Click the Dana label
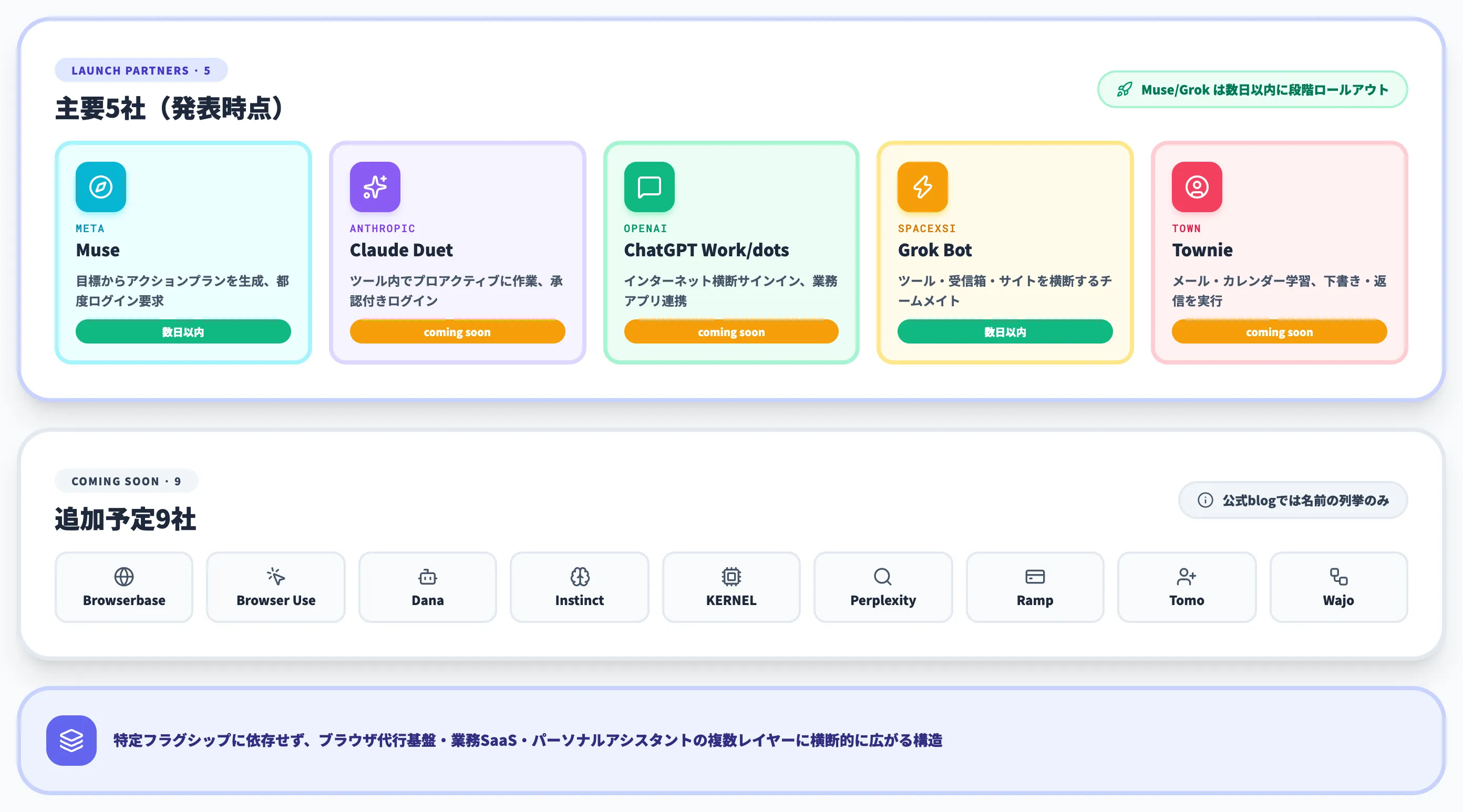Viewport: 1463px width, 812px height. pos(428,600)
